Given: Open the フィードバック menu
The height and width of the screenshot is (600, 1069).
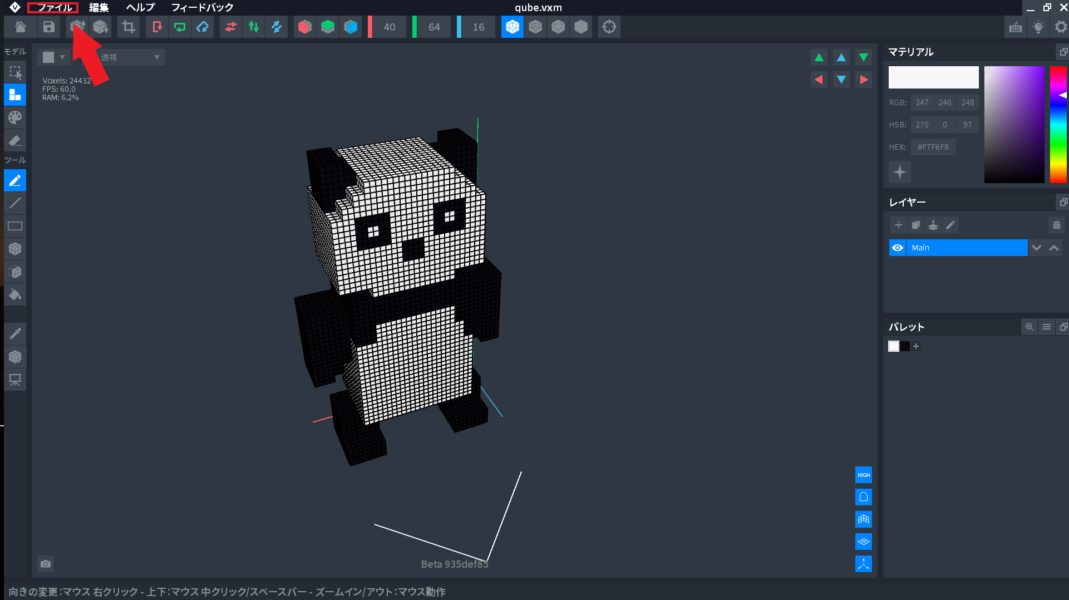Looking at the screenshot, I should point(202,8).
